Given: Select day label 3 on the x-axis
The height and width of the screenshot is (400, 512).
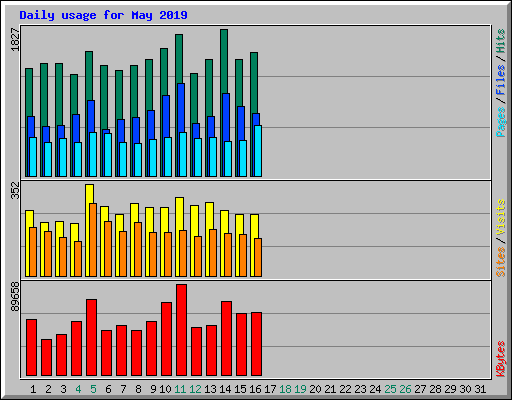Looking at the screenshot, I should (x=63, y=389).
